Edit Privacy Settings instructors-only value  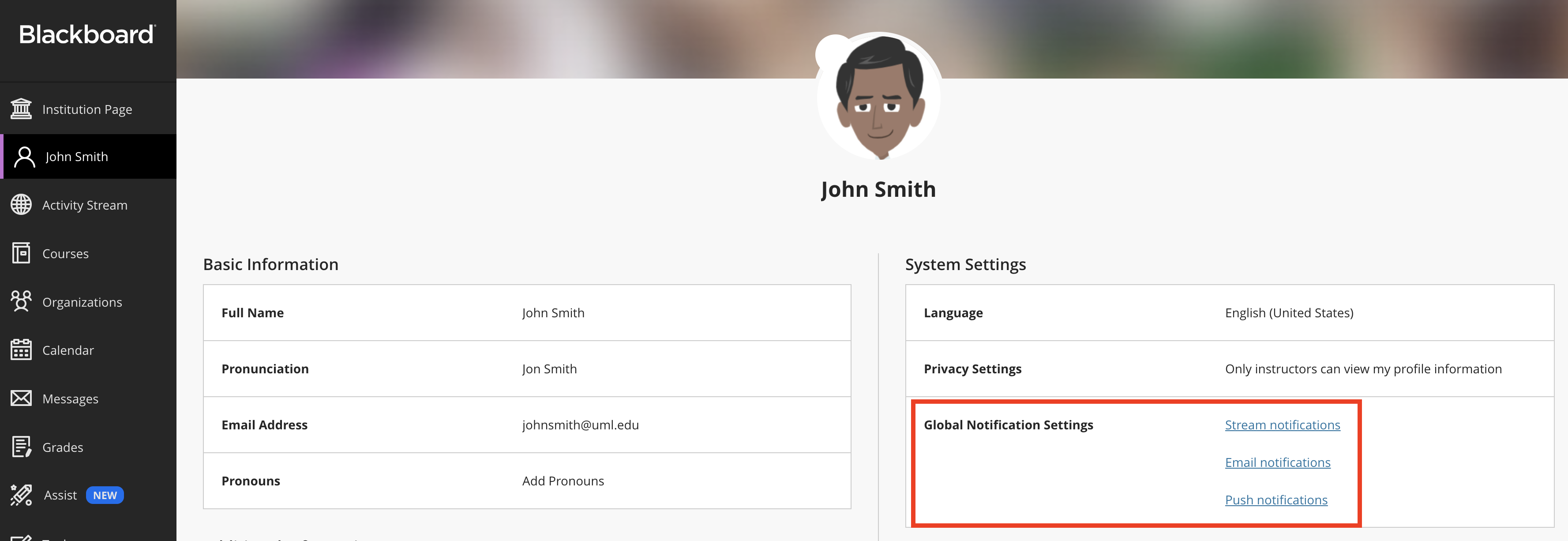coord(1362,369)
